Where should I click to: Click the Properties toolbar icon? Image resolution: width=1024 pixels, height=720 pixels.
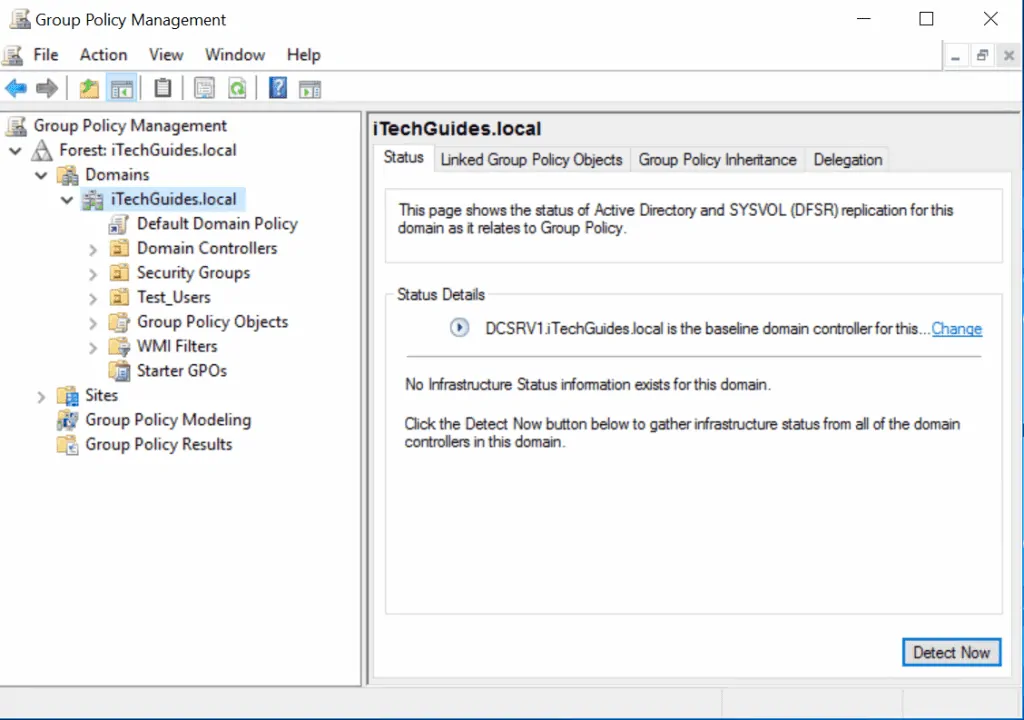click(162, 88)
